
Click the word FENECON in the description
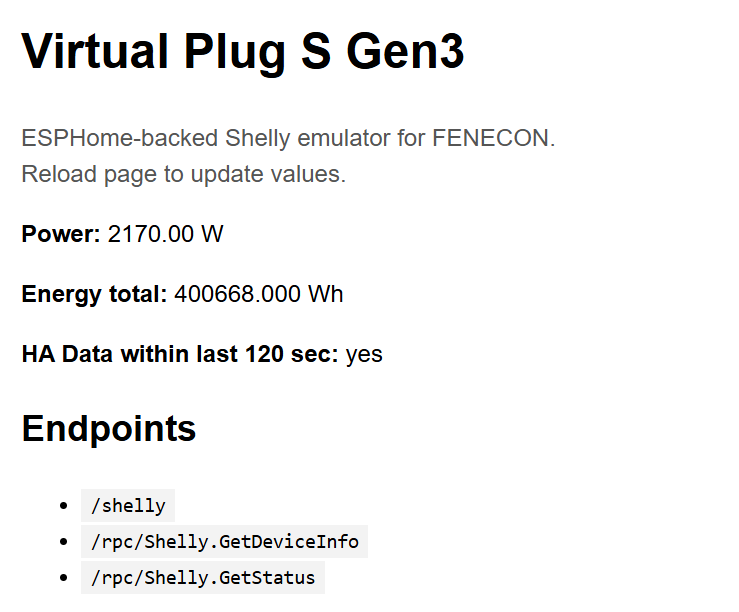point(490,138)
